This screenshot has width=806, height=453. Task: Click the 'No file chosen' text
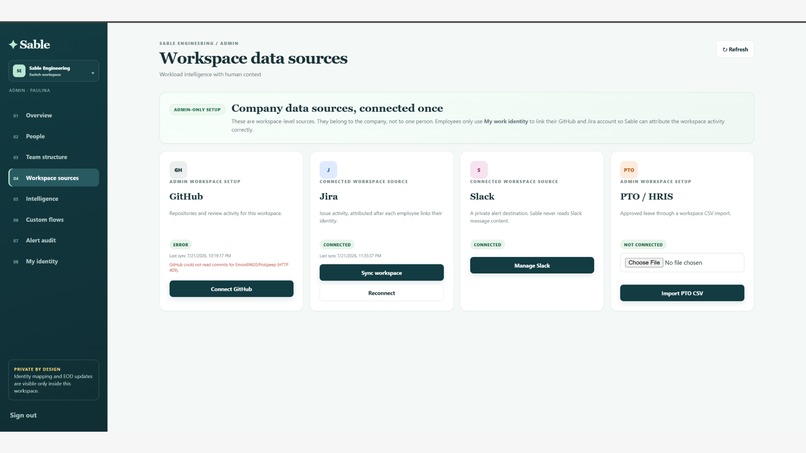(683, 263)
